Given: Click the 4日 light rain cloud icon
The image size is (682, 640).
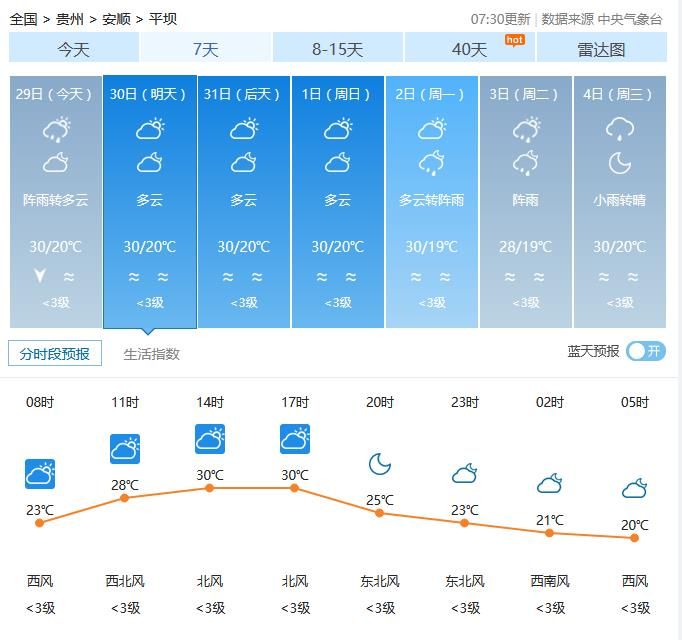Looking at the screenshot, I should (620, 129).
